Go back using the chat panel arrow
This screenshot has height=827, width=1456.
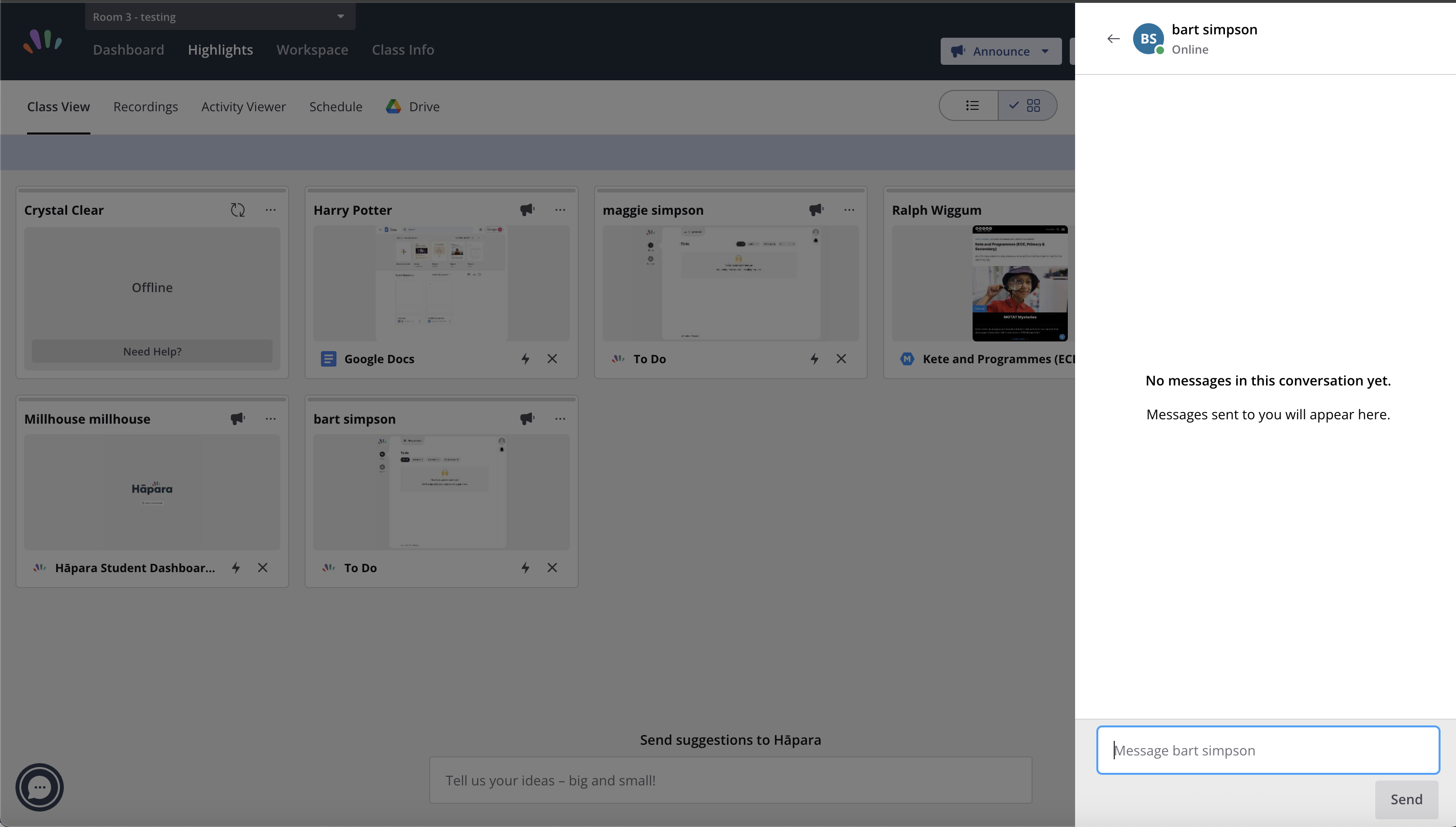tap(1113, 39)
